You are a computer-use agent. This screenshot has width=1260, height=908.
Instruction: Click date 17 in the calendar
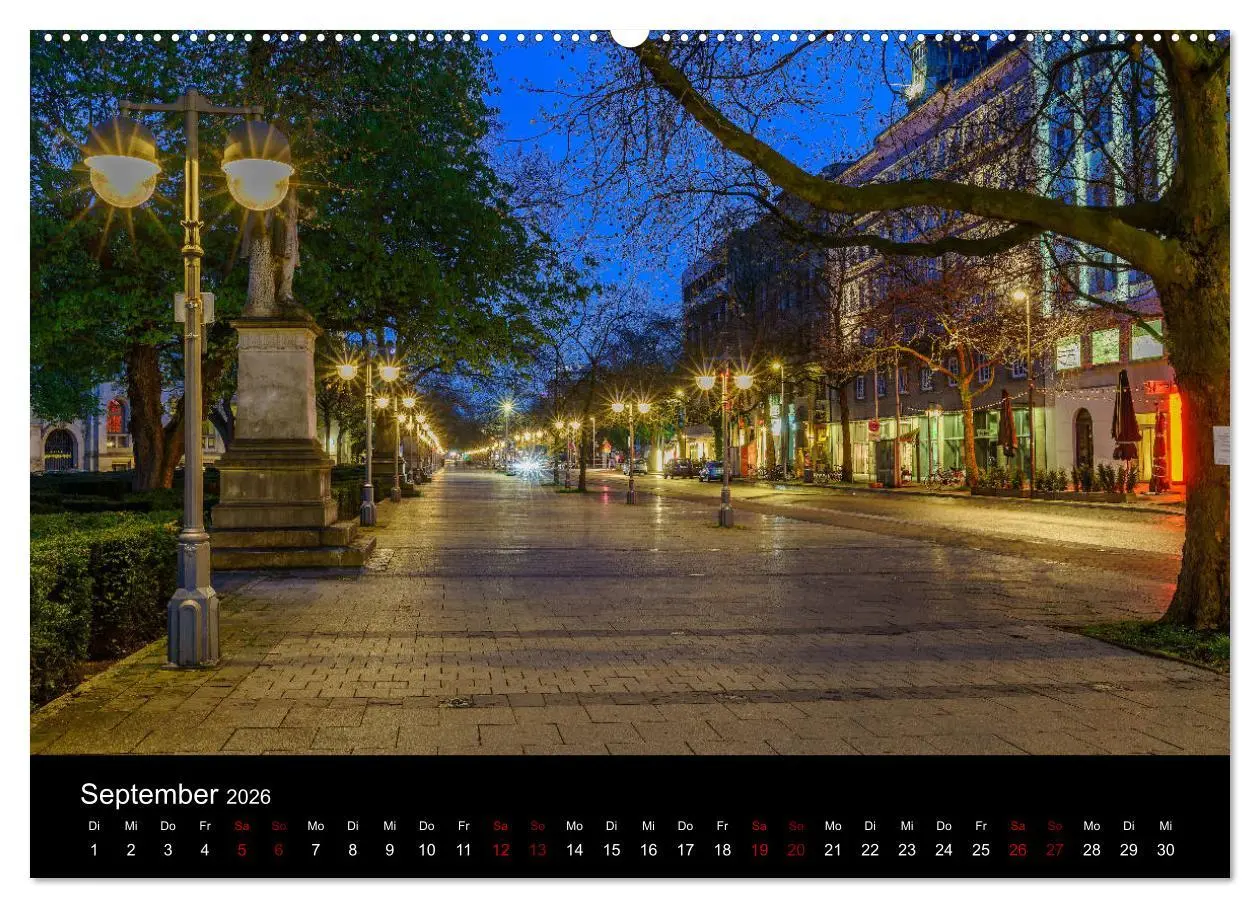point(686,850)
